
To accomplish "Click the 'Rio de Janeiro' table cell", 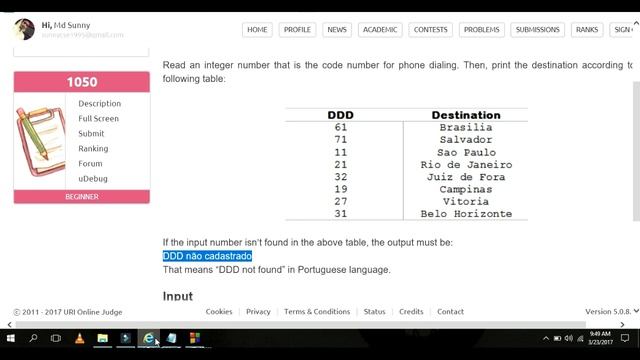I will click(466, 165).
